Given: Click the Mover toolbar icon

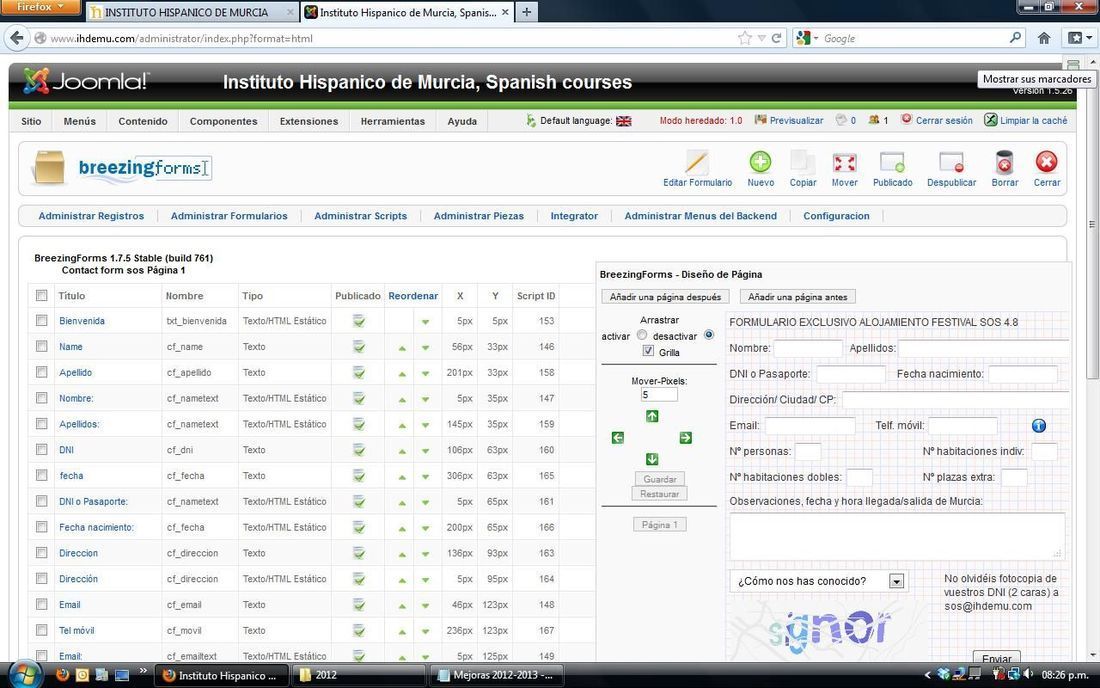Looking at the screenshot, I should pos(845,163).
